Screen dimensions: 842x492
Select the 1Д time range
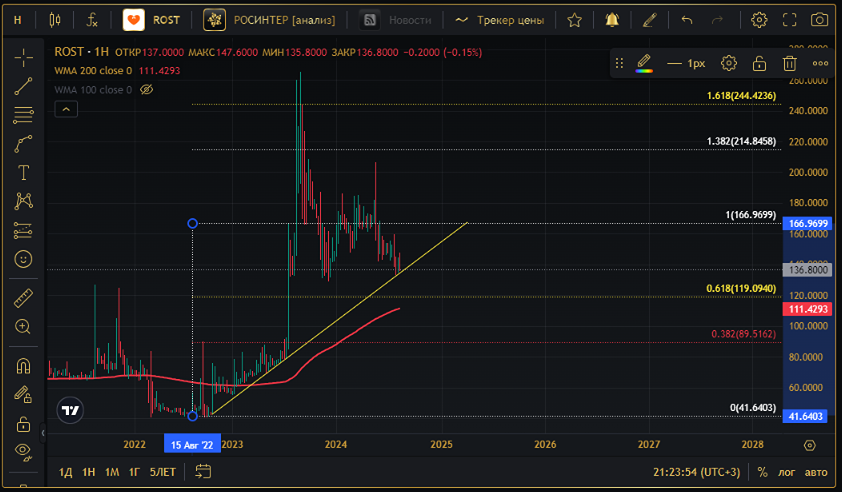[66, 472]
